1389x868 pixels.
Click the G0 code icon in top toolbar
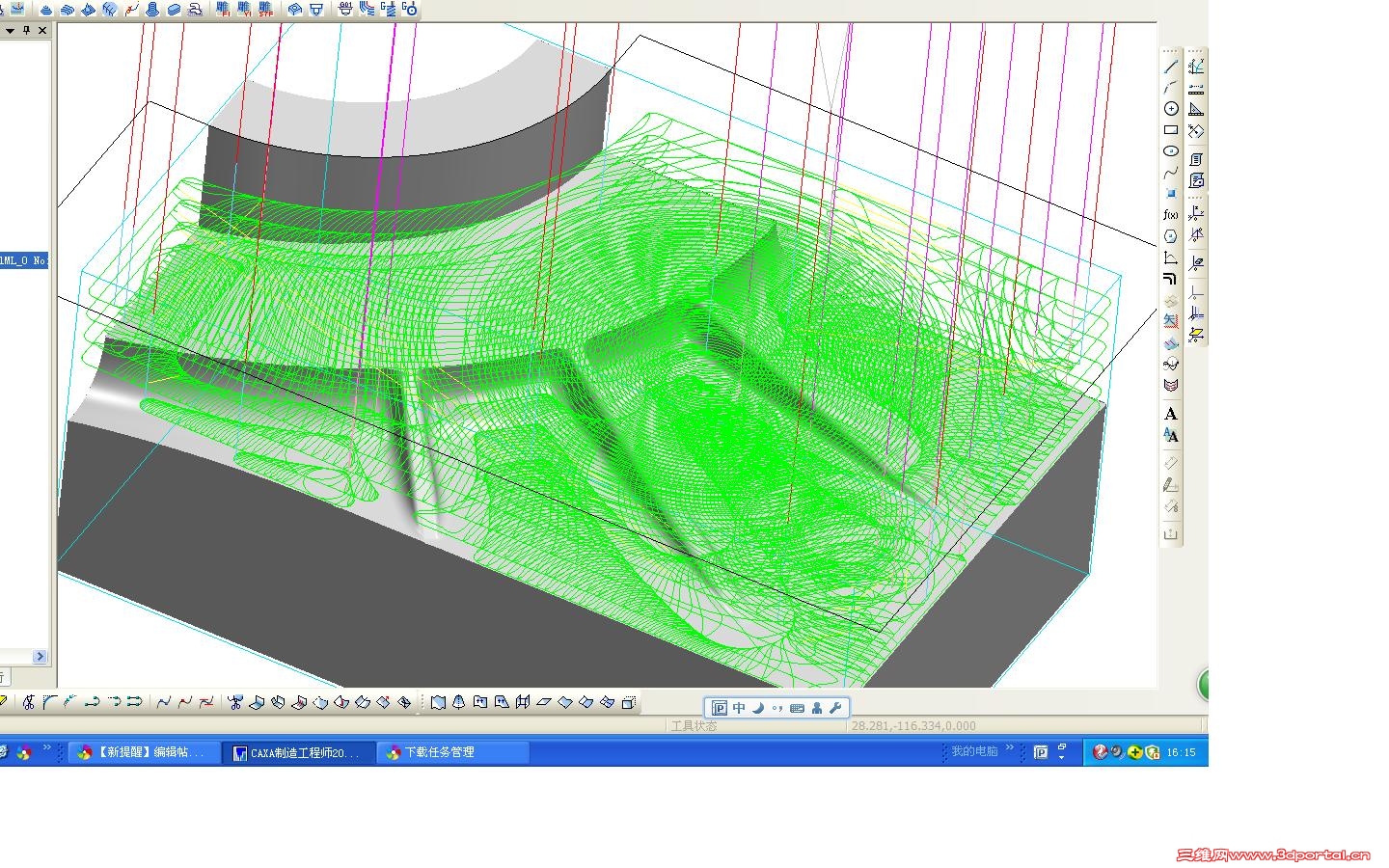(410, 9)
